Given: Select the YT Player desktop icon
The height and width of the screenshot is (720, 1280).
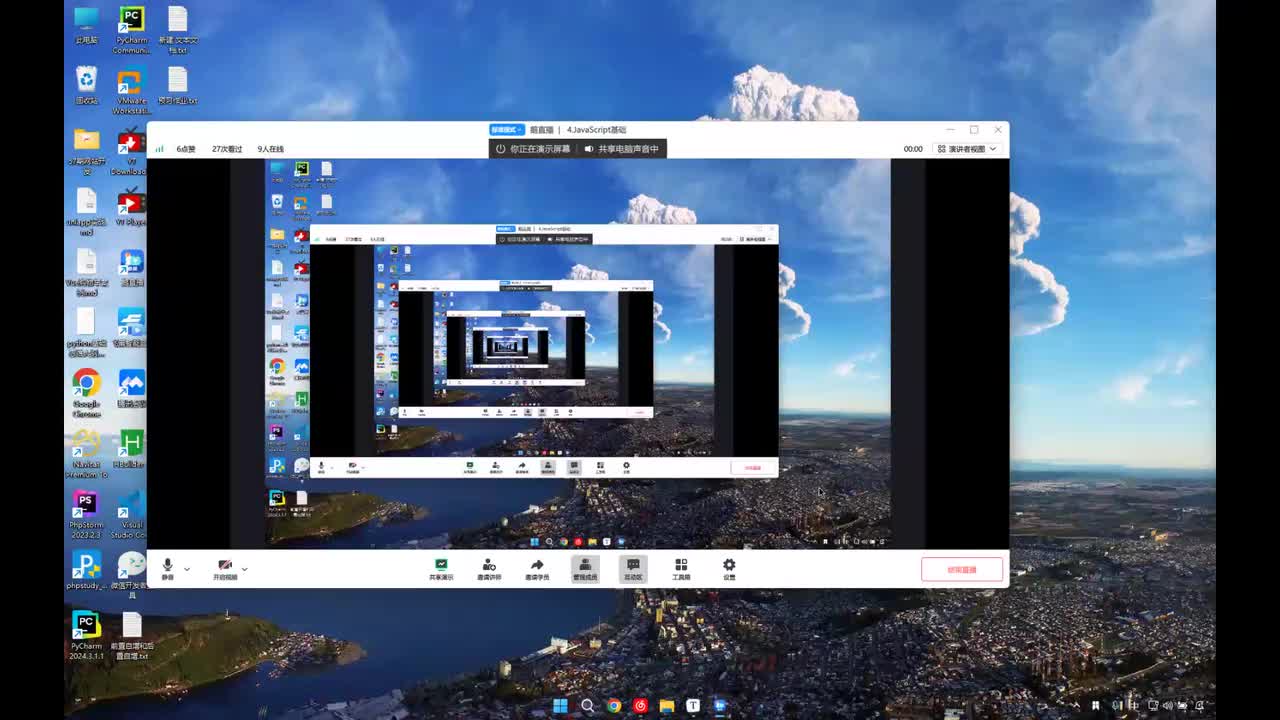Looking at the screenshot, I should tap(131, 208).
